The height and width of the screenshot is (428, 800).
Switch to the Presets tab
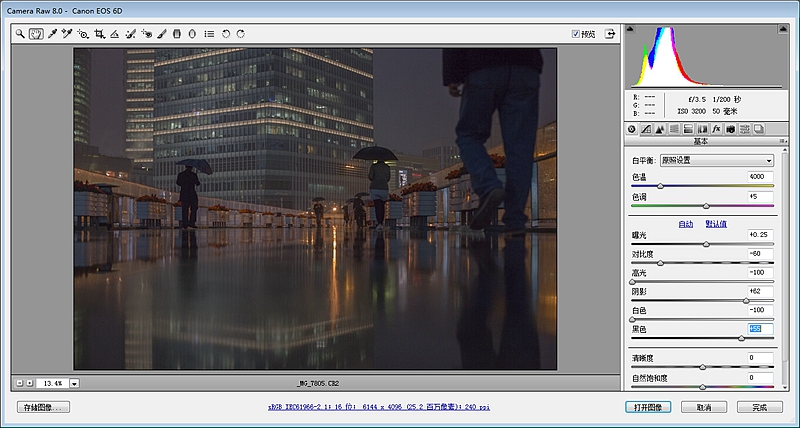tap(745, 129)
